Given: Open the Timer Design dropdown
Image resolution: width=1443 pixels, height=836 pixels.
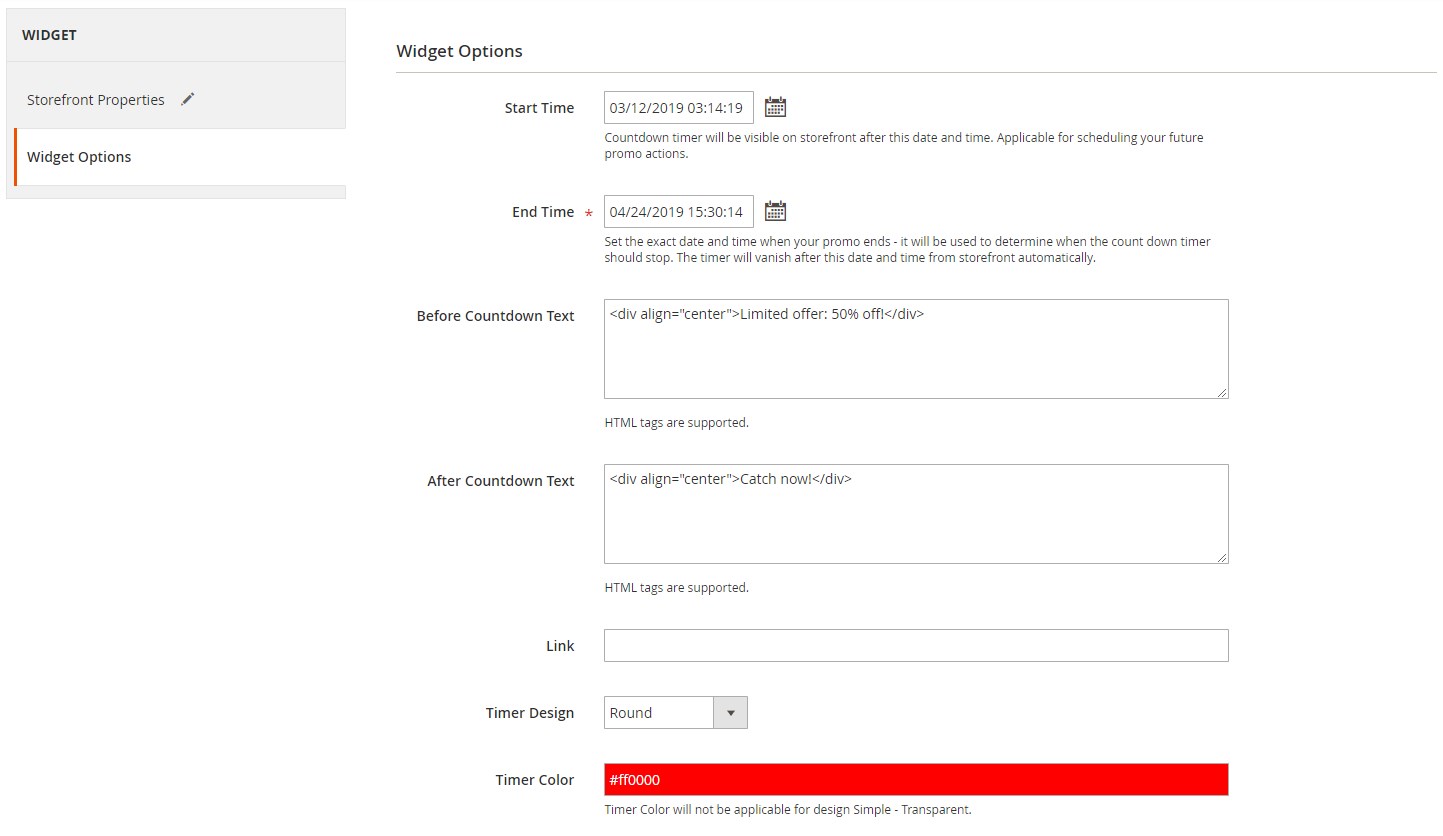Looking at the screenshot, I should pyautogui.click(x=676, y=712).
